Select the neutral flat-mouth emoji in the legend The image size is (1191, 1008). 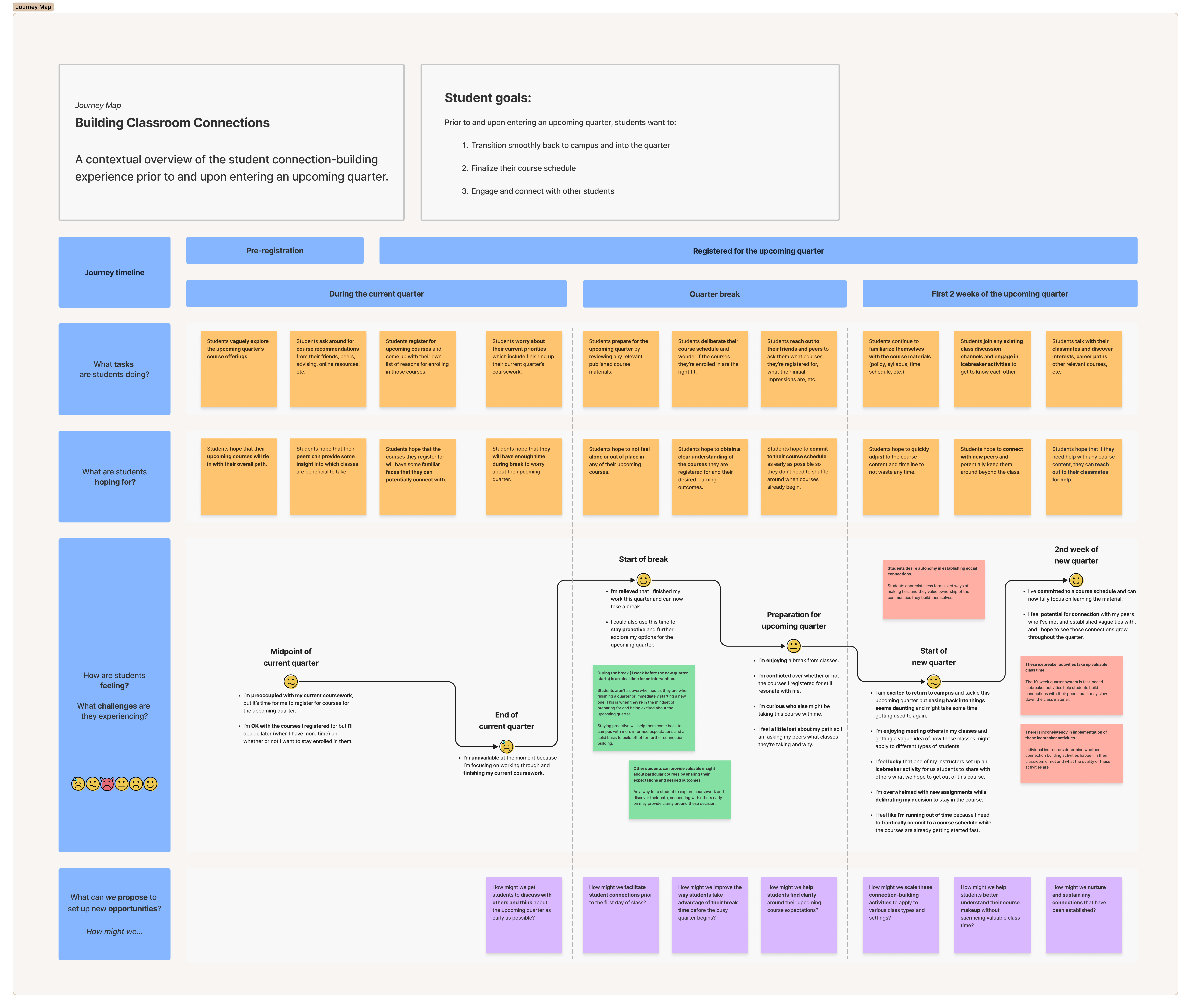click(122, 783)
